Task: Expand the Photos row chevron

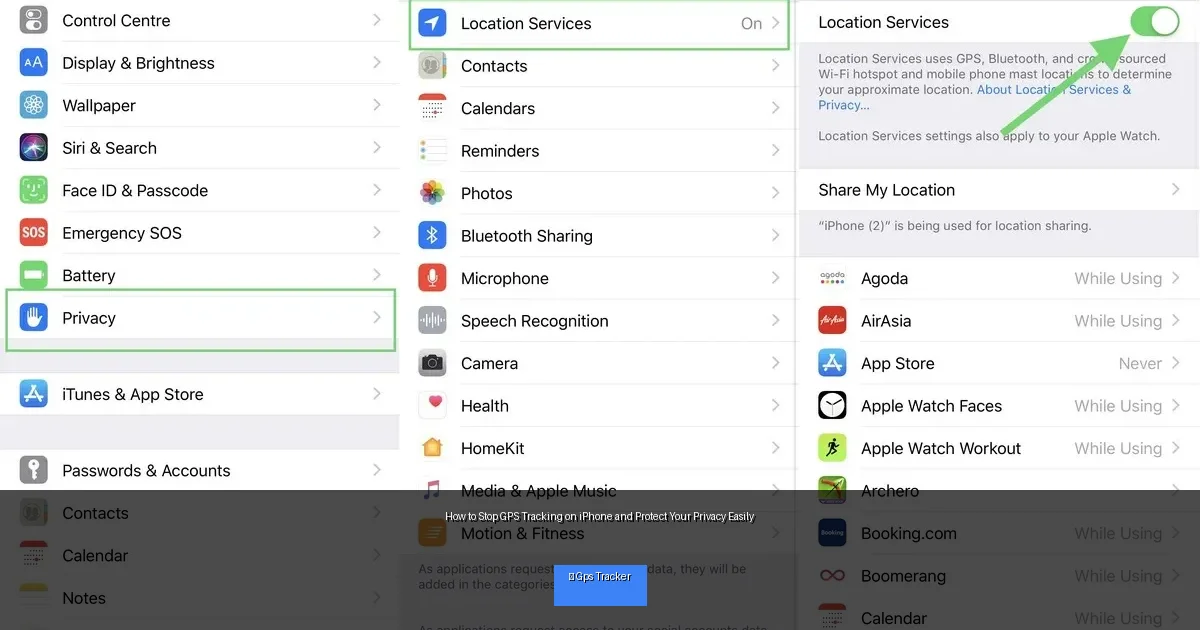Action: point(776,193)
